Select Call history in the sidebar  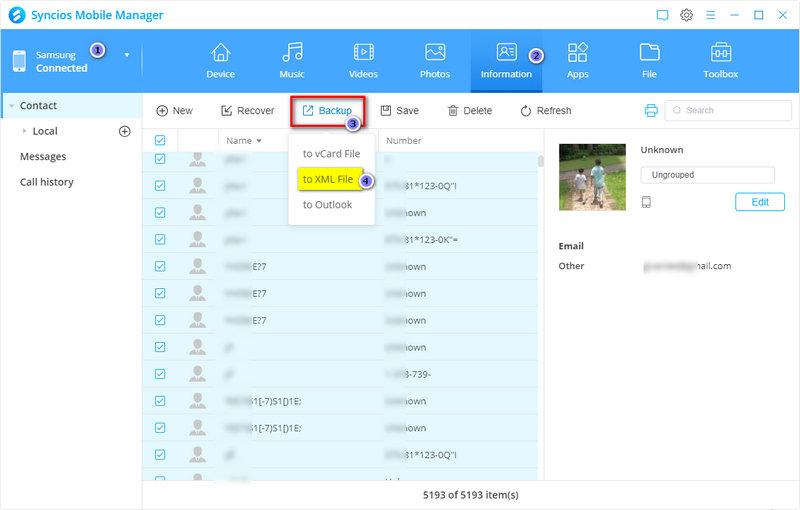[x=46, y=182]
